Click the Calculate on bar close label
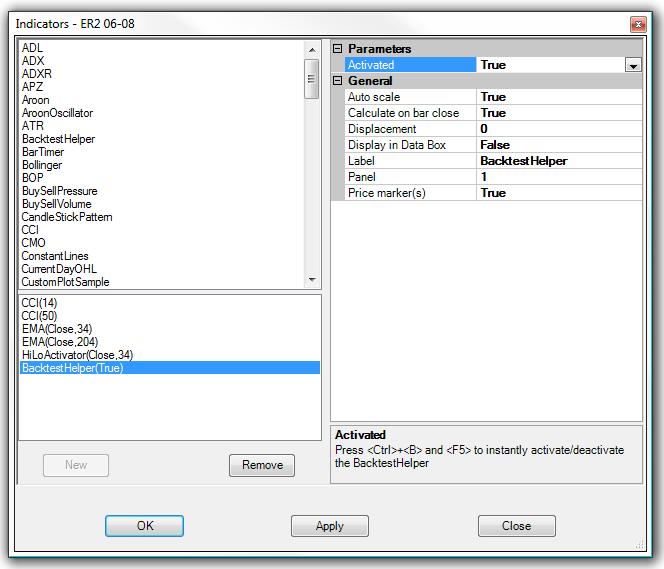 tap(404, 113)
